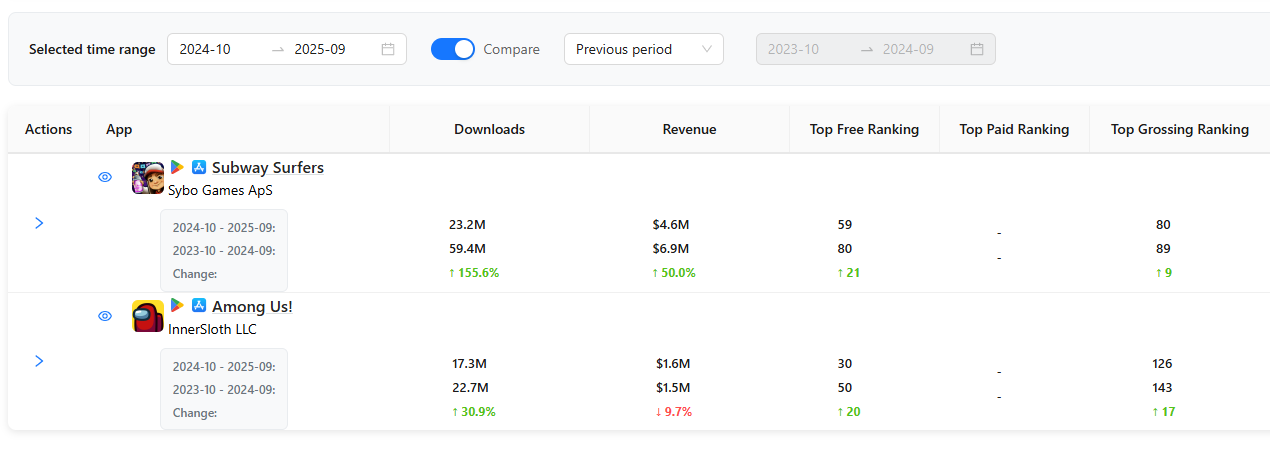The height and width of the screenshot is (449, 1270).
Task: Toggle eye icon for Subway Surfers
Action: pyautogui.click(x=105, y=177)
